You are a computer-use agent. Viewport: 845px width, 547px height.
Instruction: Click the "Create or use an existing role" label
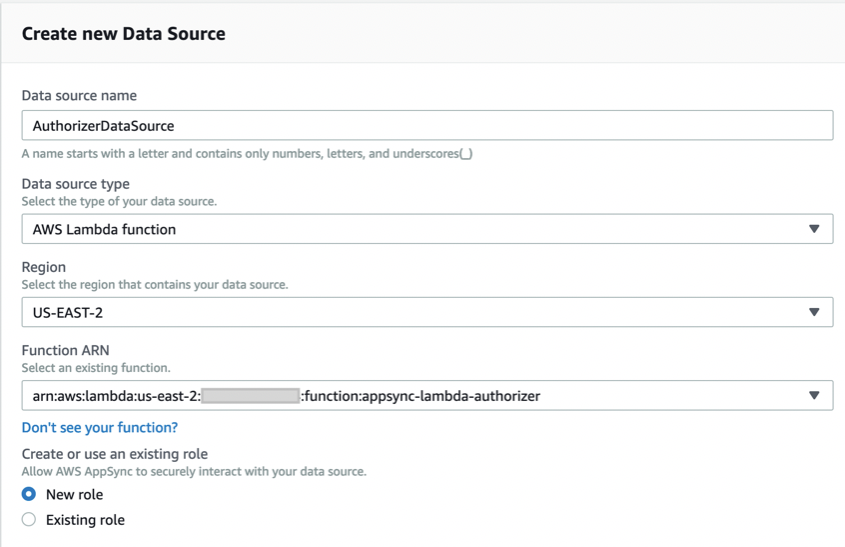click(115, 454)
